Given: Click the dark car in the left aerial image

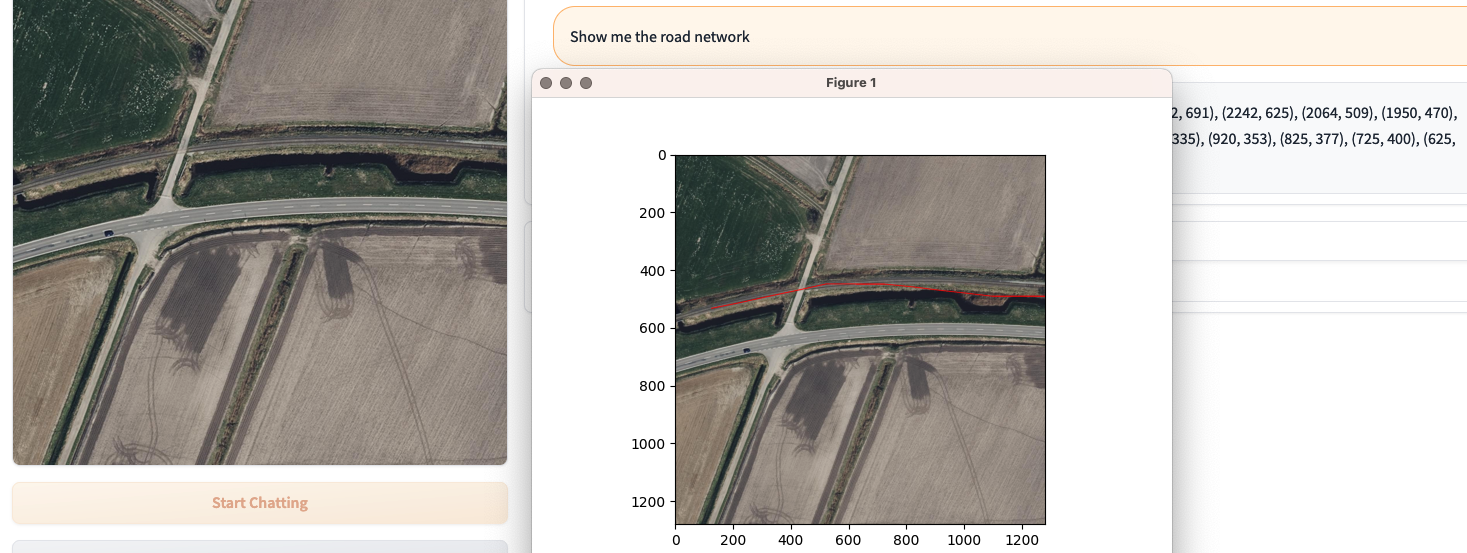Looking at the screenshot, I should click(x=108, y=233).
